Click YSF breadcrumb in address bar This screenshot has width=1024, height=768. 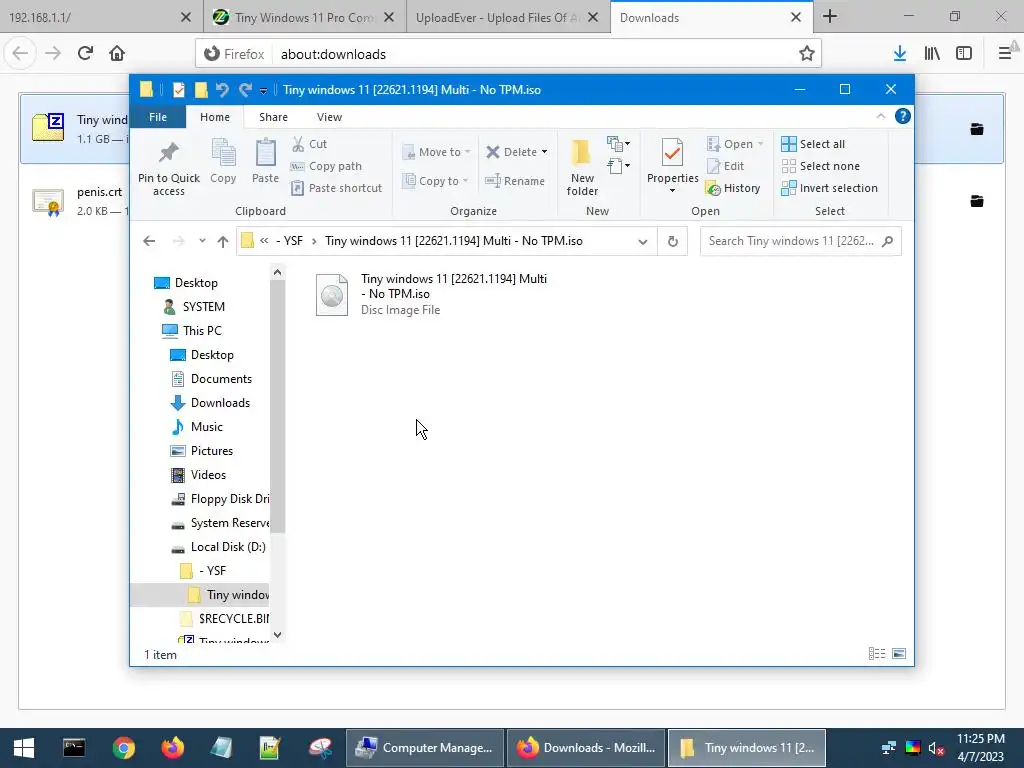[x=289, y=241]
